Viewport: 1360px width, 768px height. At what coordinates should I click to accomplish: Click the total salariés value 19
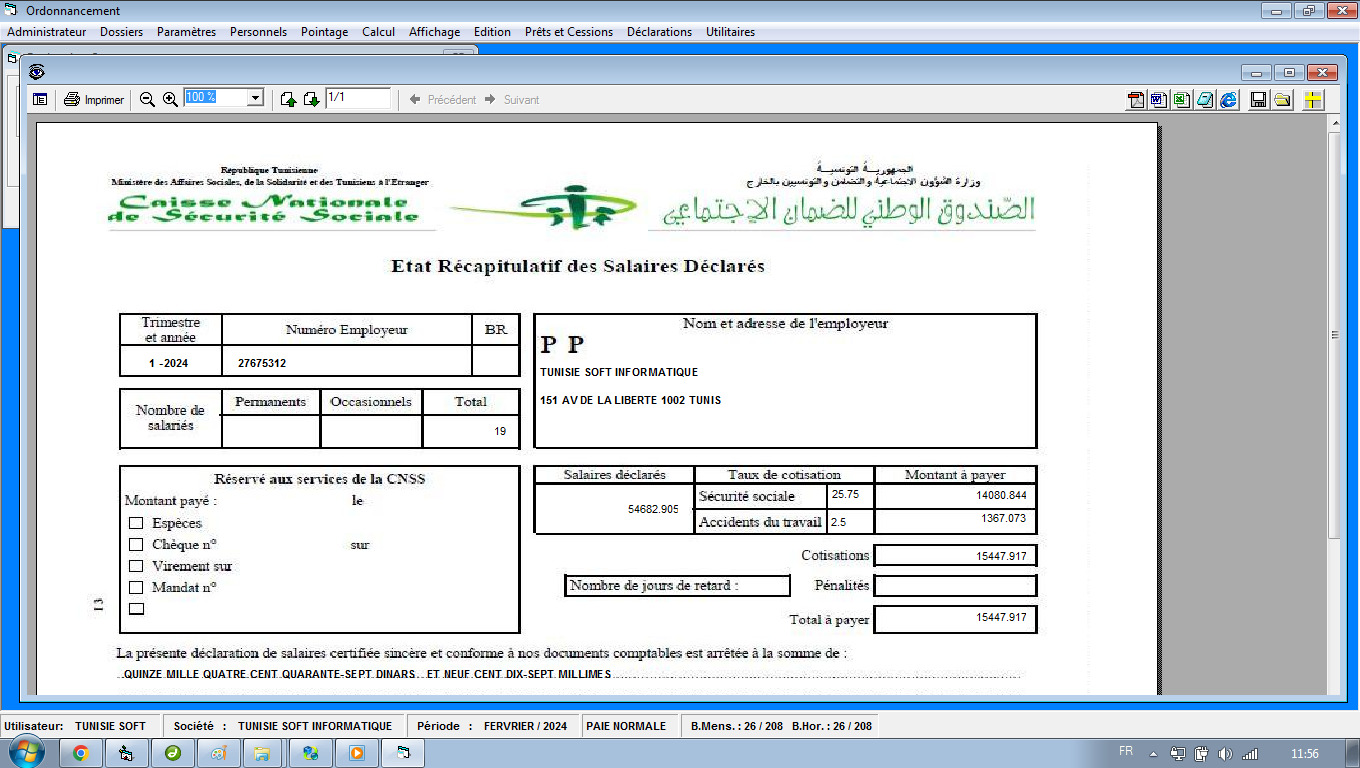[500, 432]
